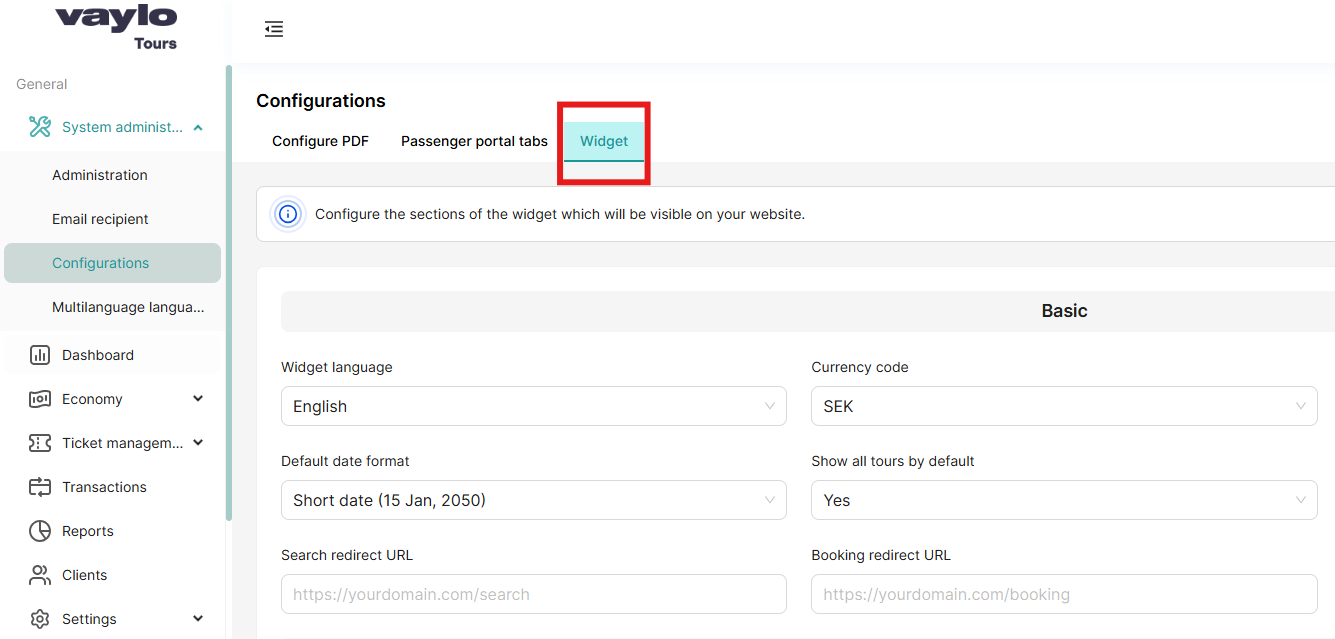Click the Economy banknote icon
Screen dimensions: 1335x639
(x=40, y=398)
